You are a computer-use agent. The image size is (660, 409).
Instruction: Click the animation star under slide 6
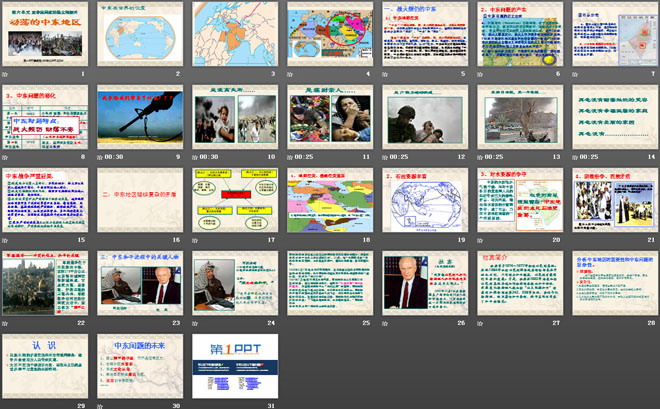click(480, 74)
